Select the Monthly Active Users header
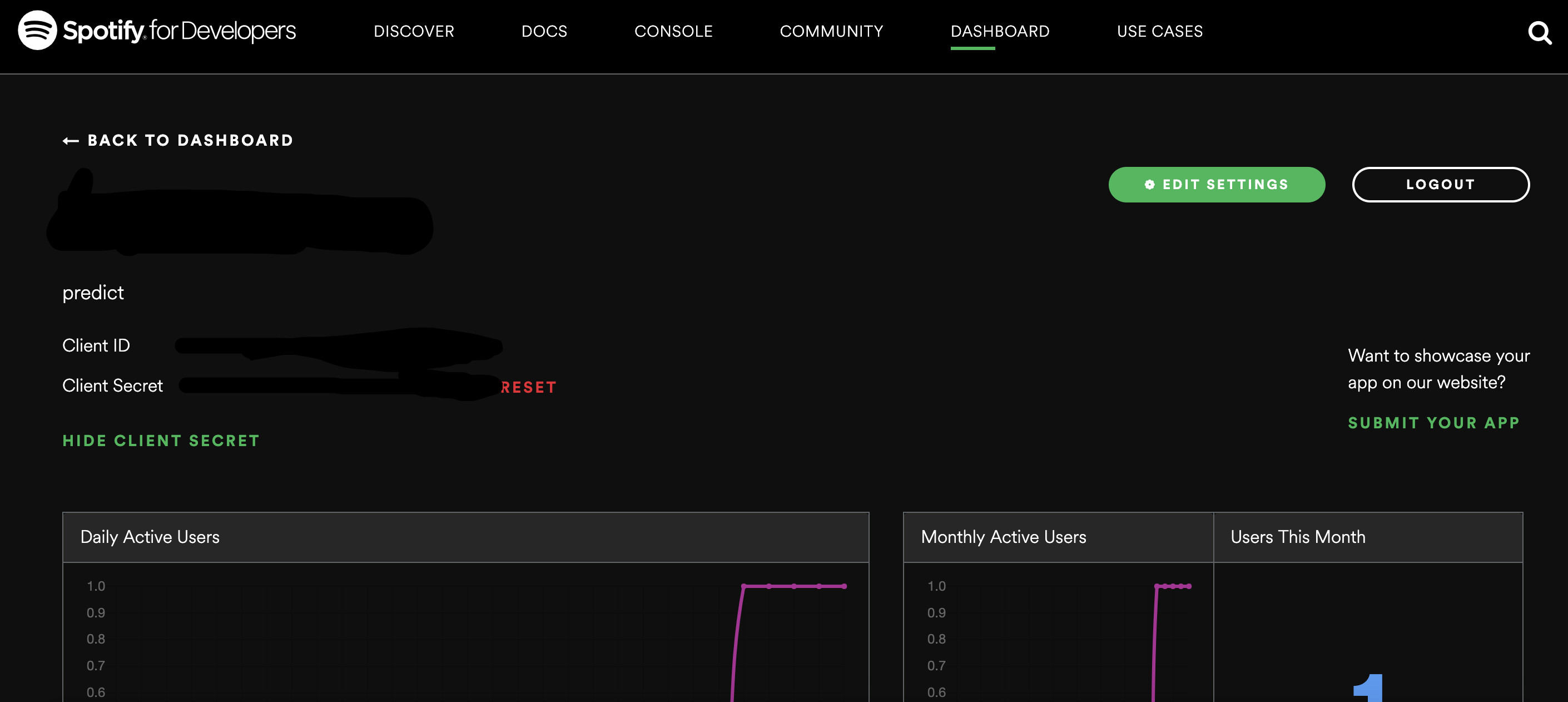This screenshot has width=1568, height=702. pos(1058,537)
